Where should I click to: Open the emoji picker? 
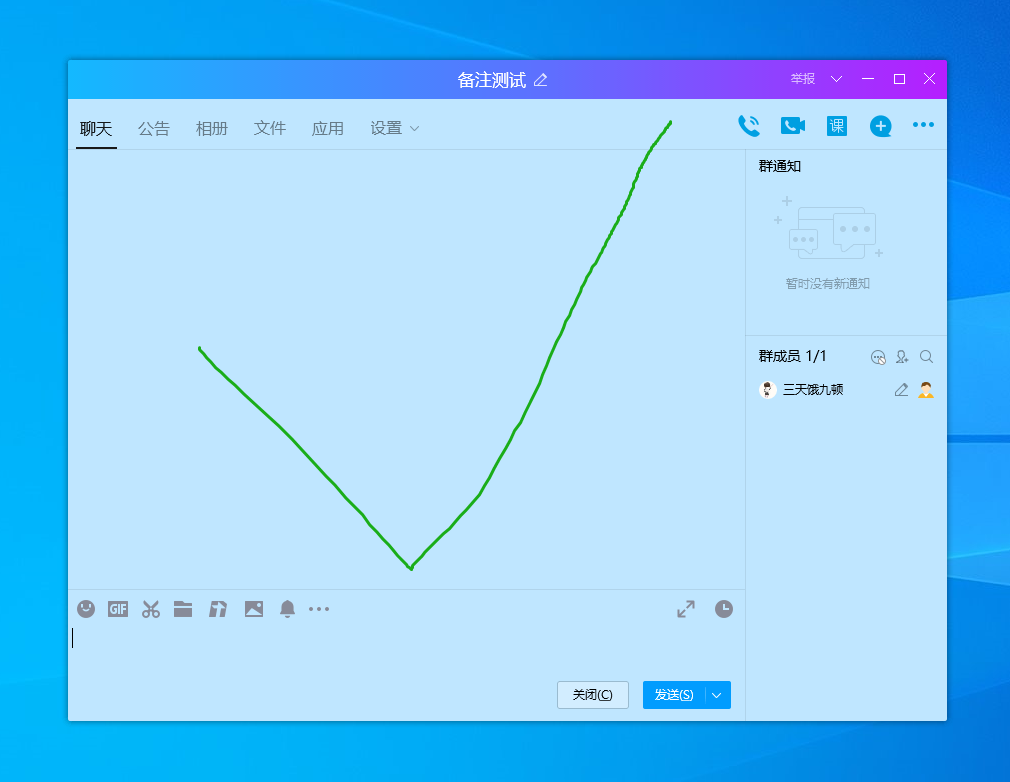[86, 609]
